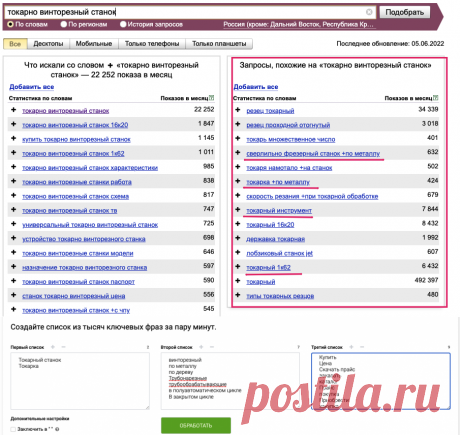The height and width of the screenshot is (435, 460).
Task: Open 'назначение токарно винторезного станка' link
Action: tap(85, 268)
